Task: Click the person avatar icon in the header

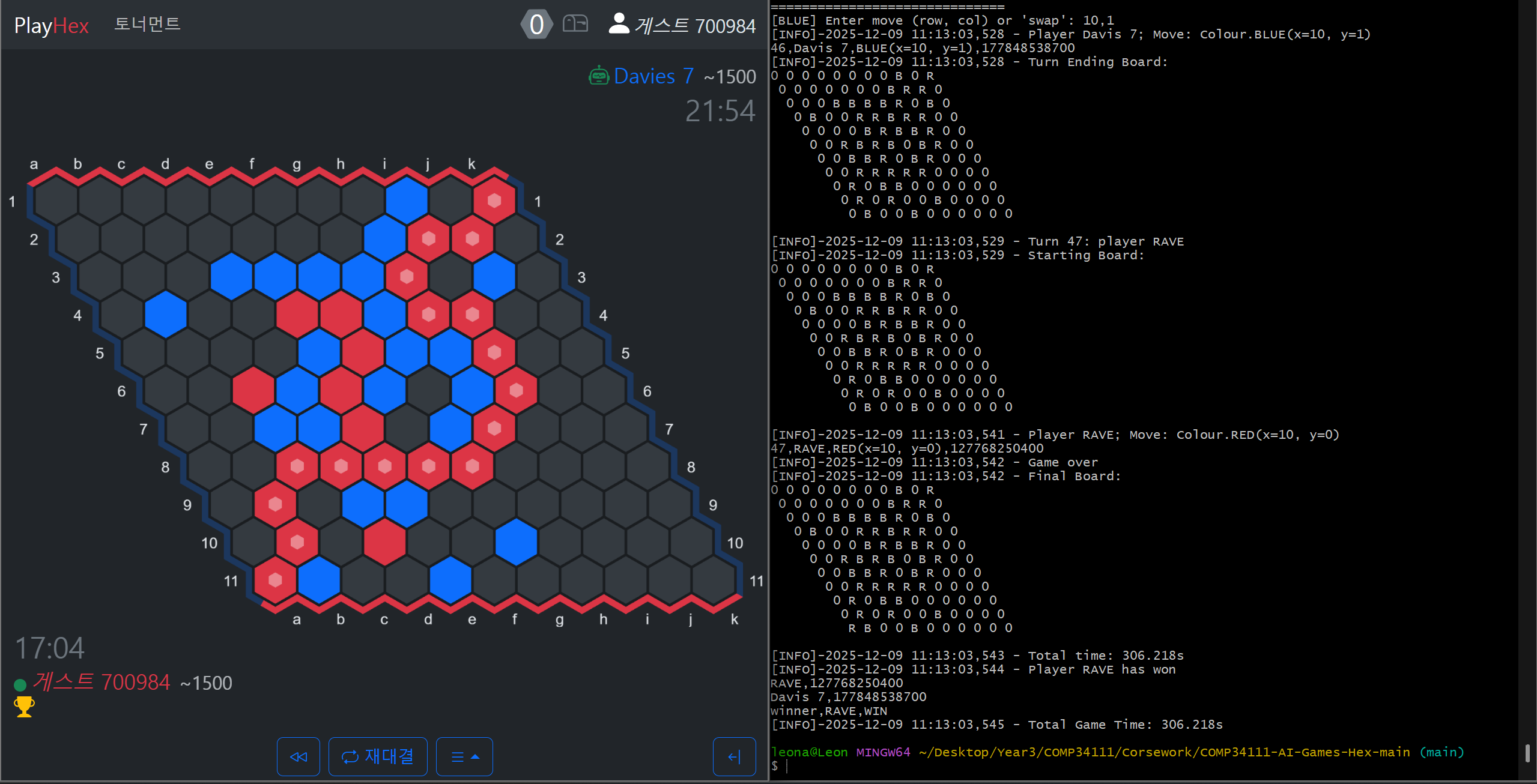Action: tap(619, 23)
